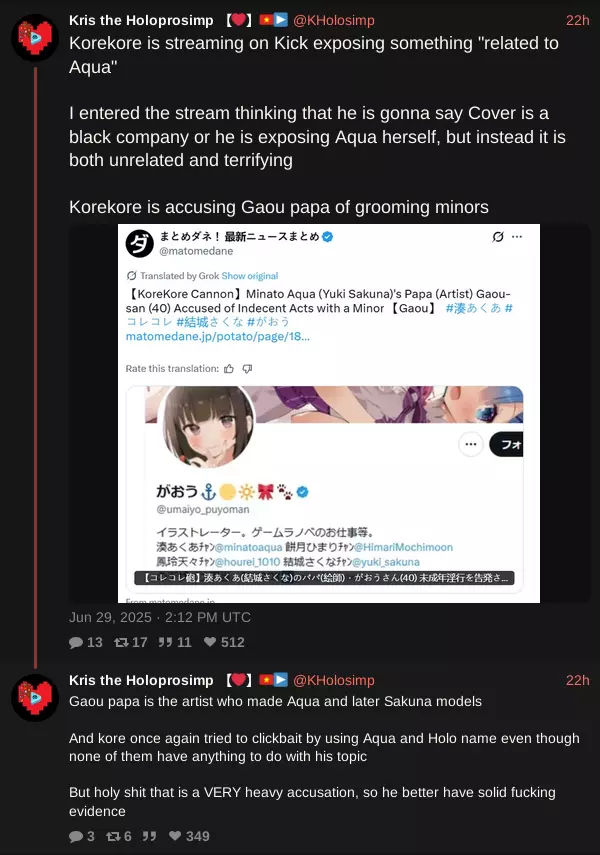Click thumbs down to rate translation
The image size is (600, 855).
click(247, 369)
